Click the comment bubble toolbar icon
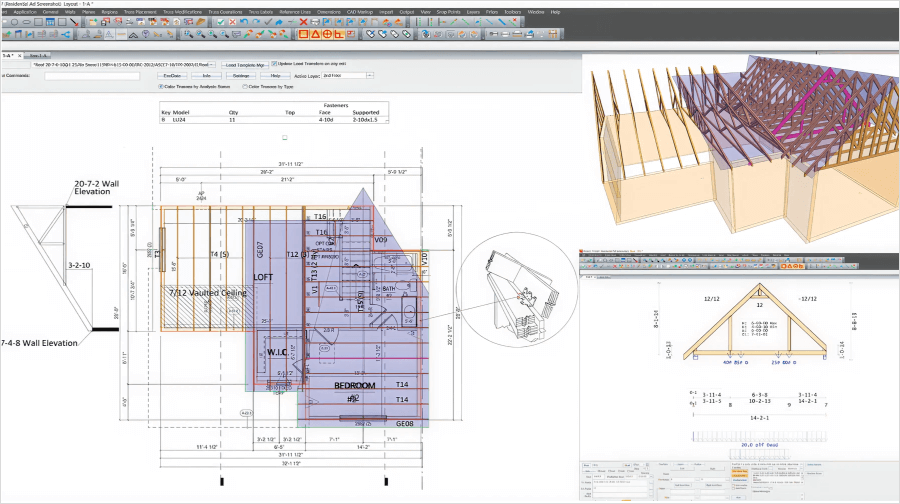The image size is (900, 504). click(x=236, y=34)
